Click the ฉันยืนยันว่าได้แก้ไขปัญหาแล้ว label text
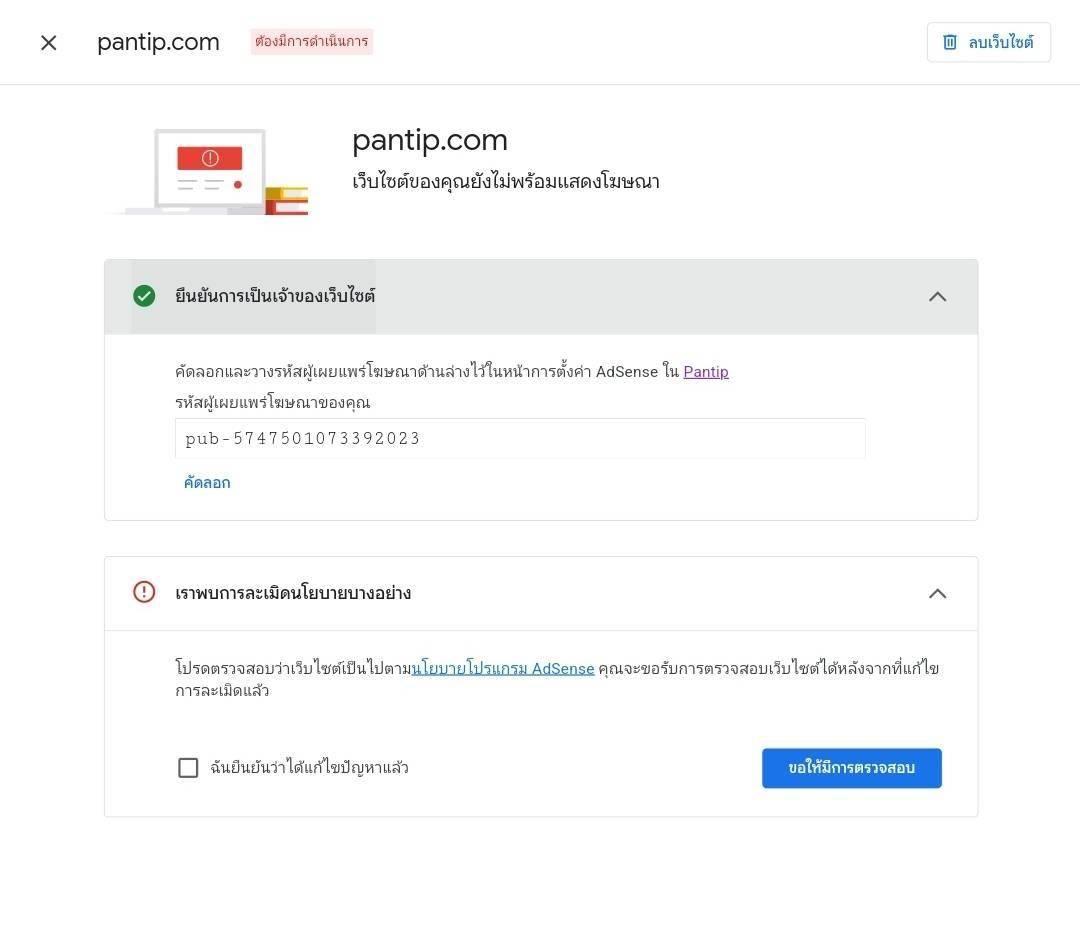The height and width of the screenshot is (938, 1080). pos(309,768)
